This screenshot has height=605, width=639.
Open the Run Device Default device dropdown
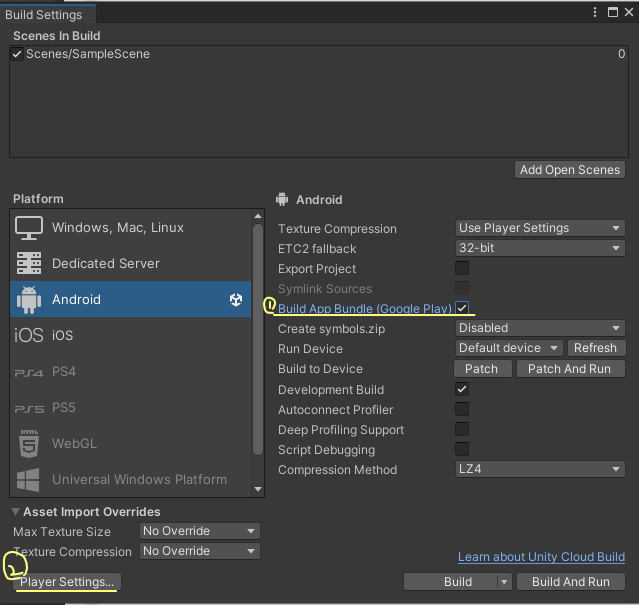[509, 348]
